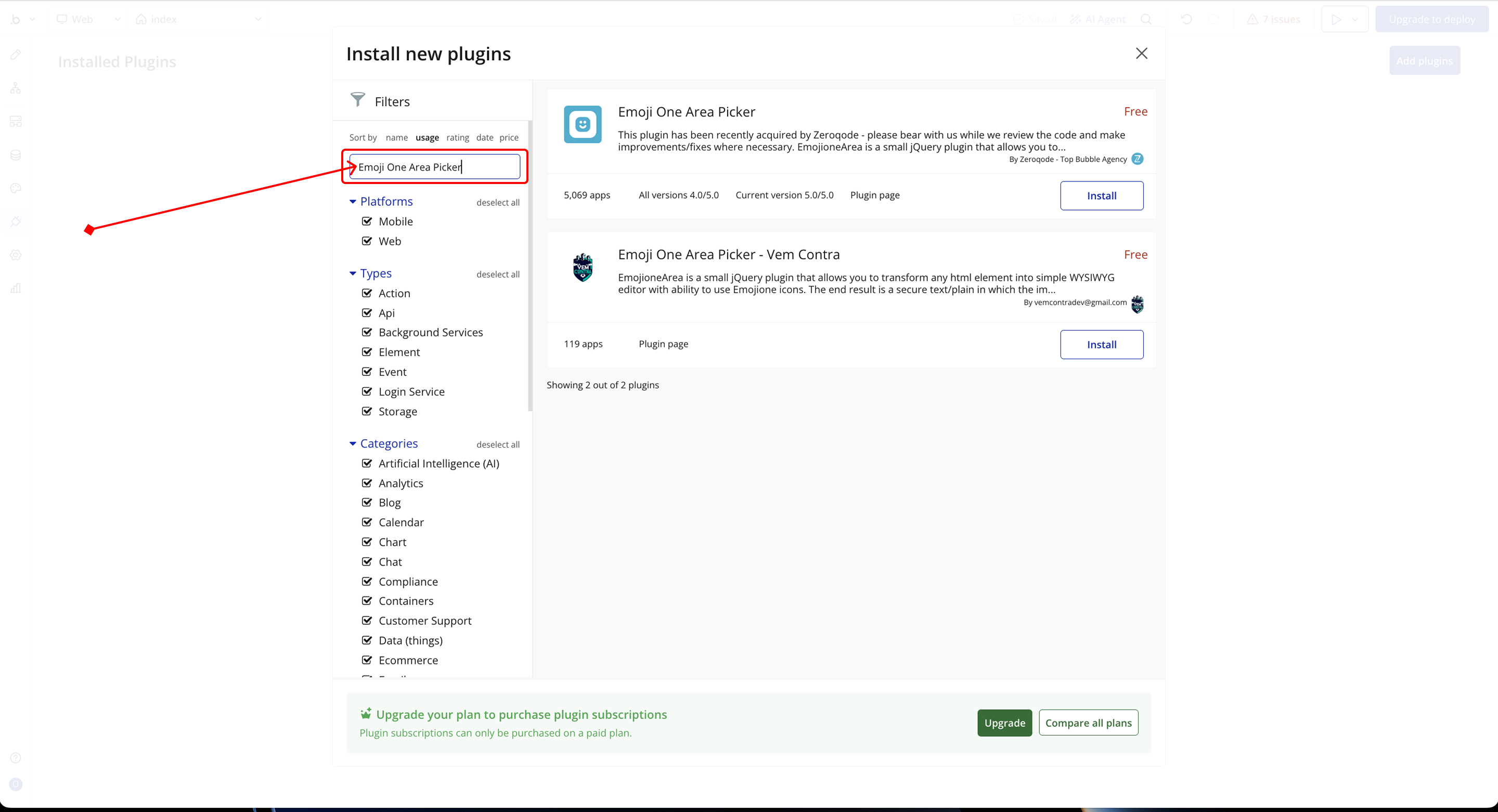Click the Emoji One Area Picker plugin icon
The width and height of the screenshot is (1498, 812).
click(582, 124)
